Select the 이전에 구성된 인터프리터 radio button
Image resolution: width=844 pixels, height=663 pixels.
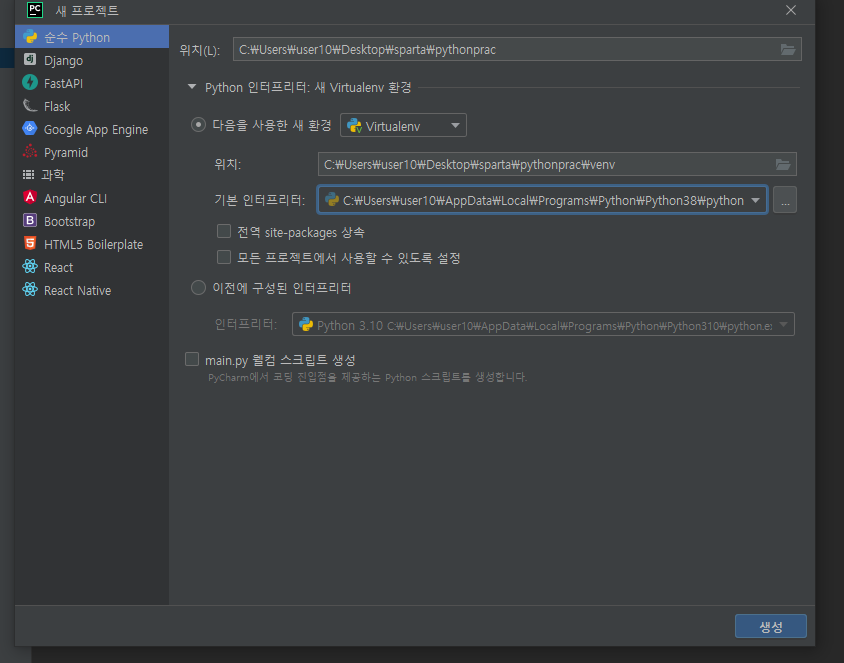(x=198, y=287)
